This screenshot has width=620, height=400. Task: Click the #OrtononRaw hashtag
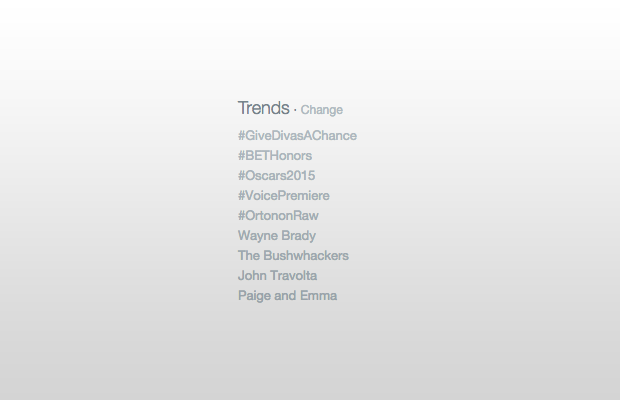(x=278, y=216)
